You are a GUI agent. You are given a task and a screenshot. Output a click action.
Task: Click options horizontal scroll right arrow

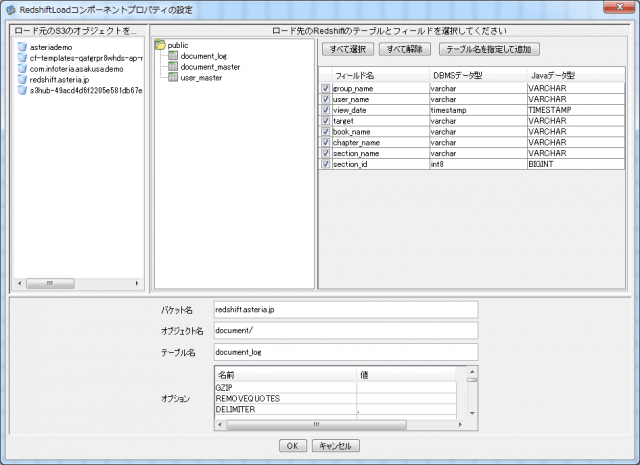[x=460, y=425]
